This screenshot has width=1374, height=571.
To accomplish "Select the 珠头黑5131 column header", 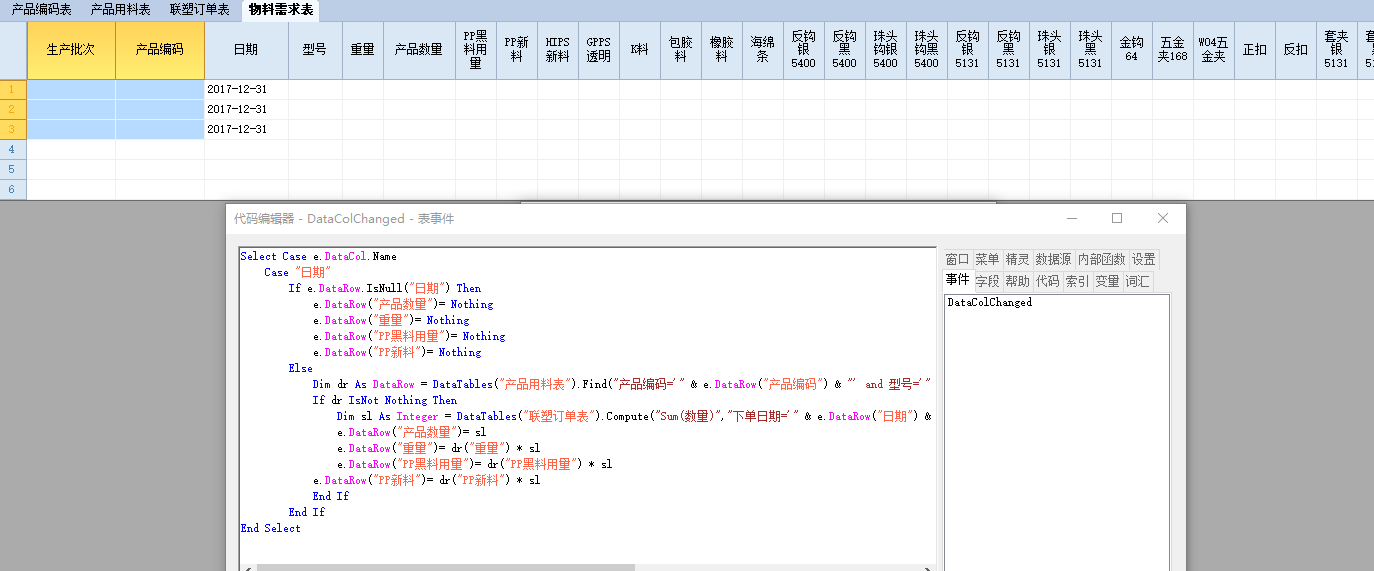I will 1090,50.
